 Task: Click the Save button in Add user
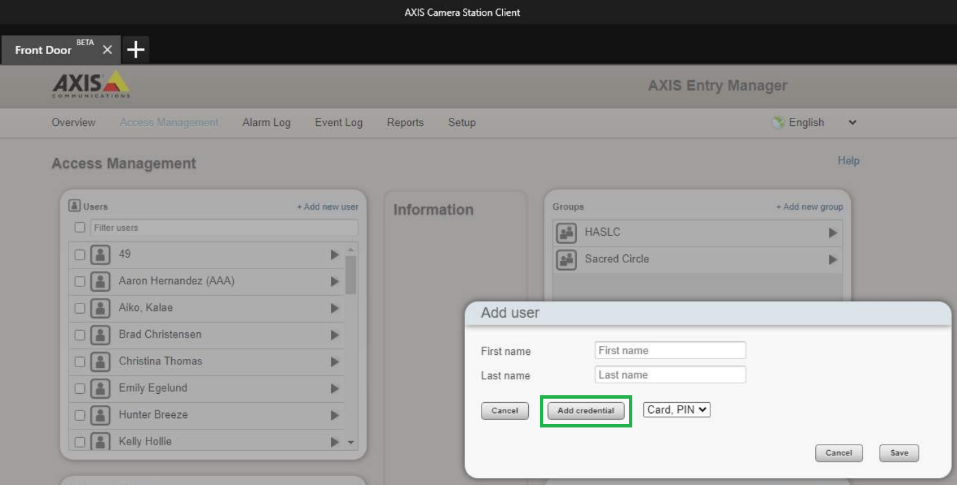pos(899,453)
